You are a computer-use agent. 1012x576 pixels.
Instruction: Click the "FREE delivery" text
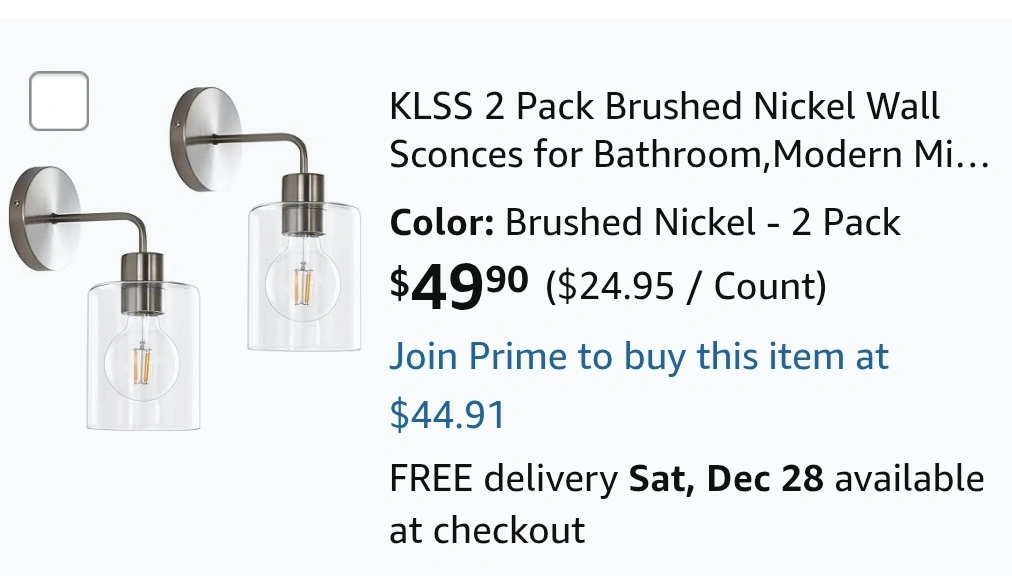point(503,479)
